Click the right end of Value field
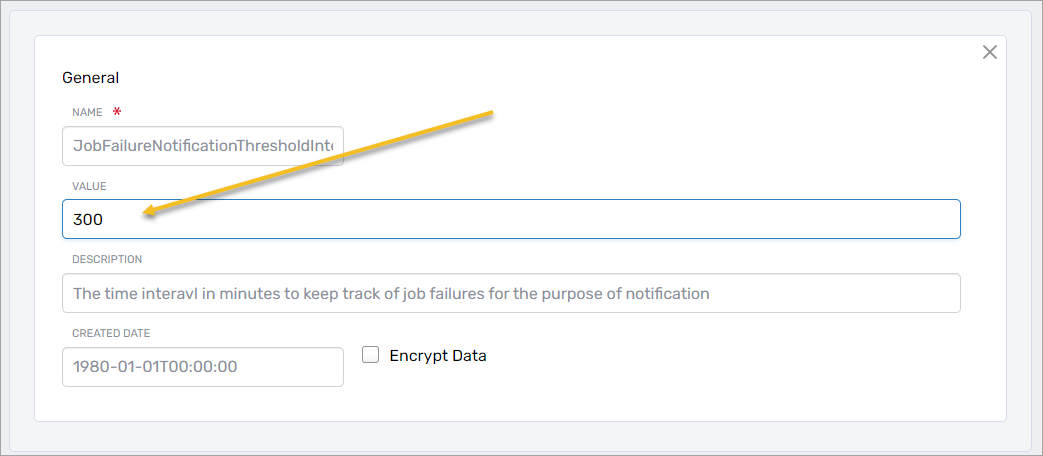The width and height of the screenshot is (1043, 456). 940,219
